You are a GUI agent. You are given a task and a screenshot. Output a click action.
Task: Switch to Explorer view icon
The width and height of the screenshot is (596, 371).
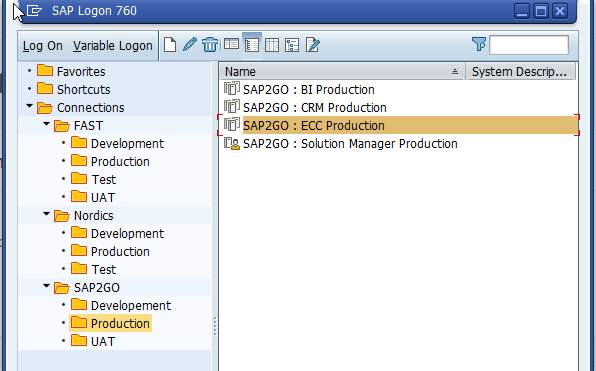tap(231, 45)
